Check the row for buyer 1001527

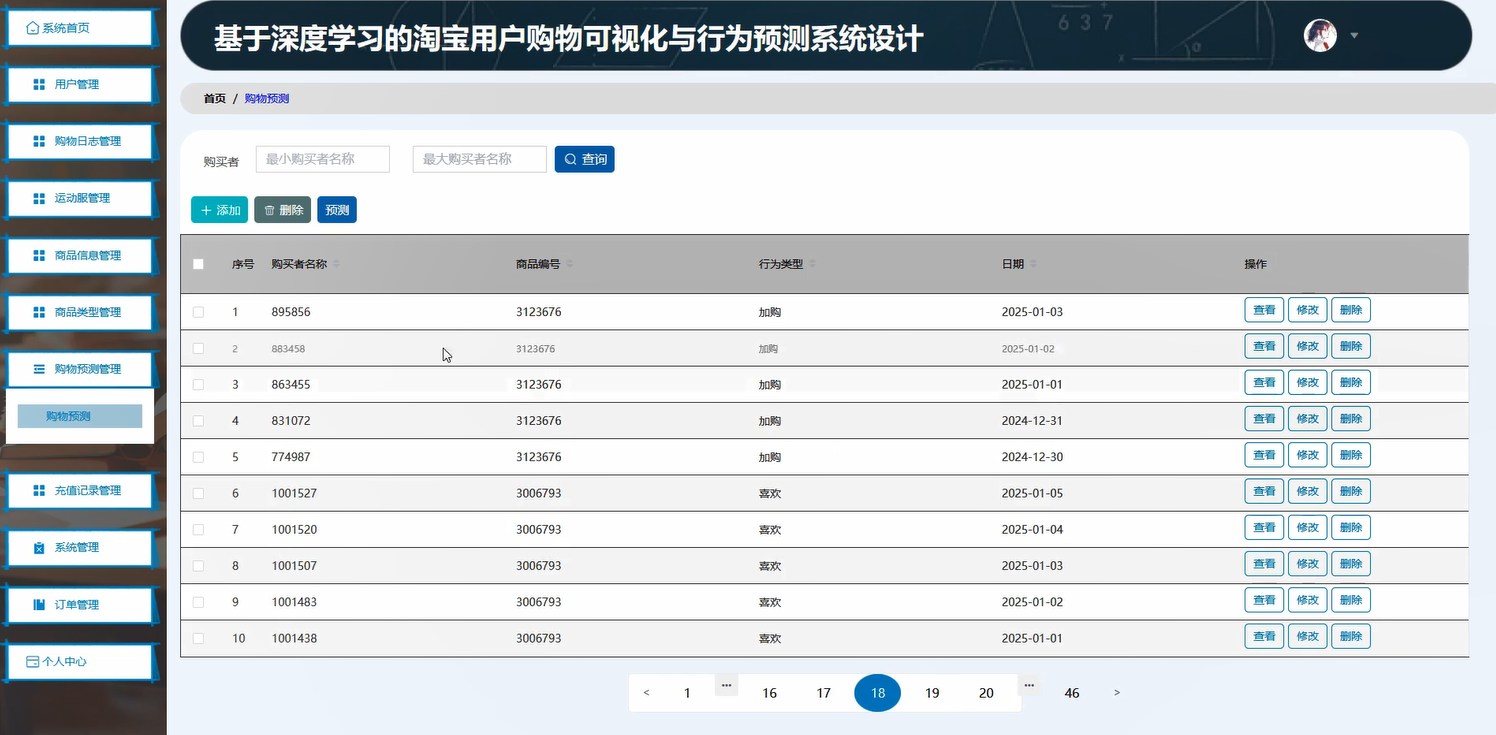pos(198,493)
